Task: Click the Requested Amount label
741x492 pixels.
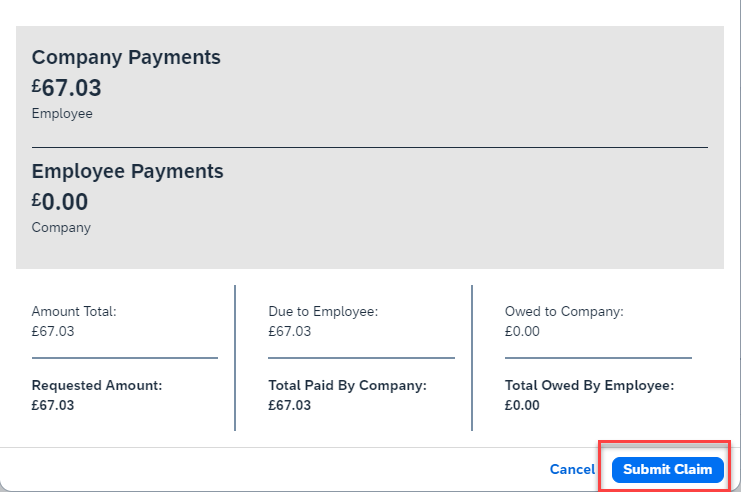Action: 97,385
